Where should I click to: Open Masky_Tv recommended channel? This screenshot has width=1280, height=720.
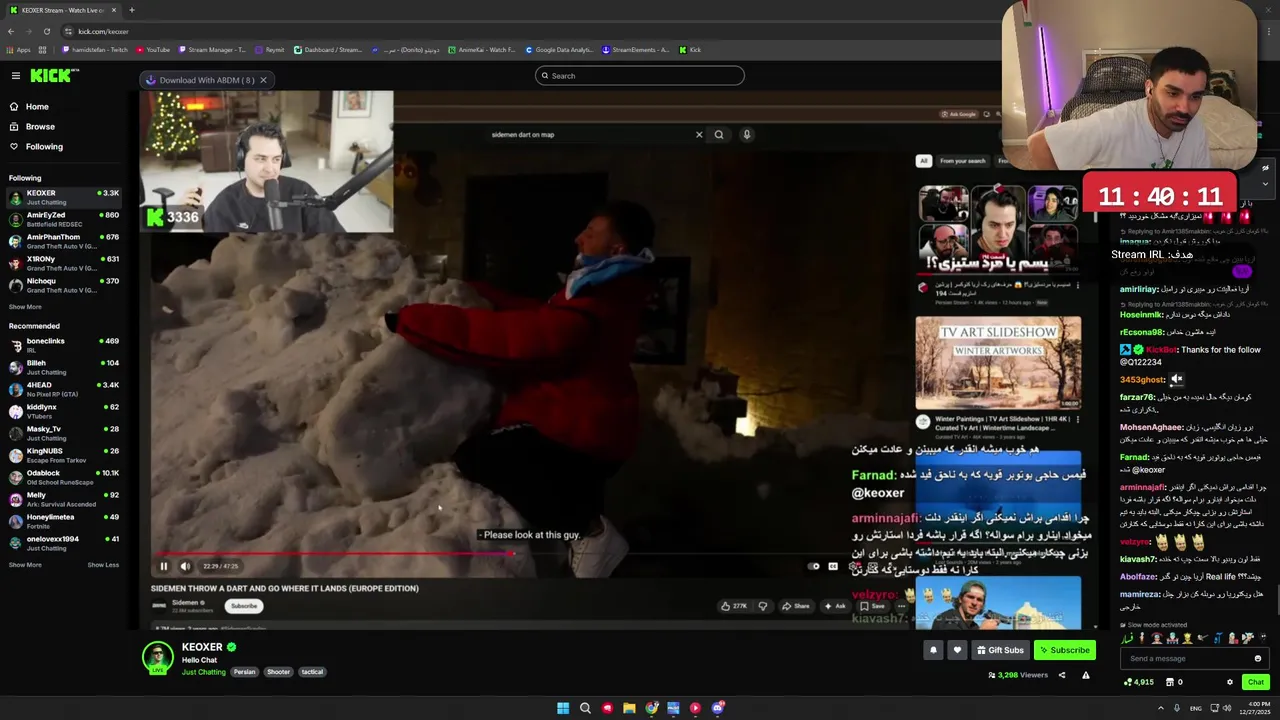64,433
